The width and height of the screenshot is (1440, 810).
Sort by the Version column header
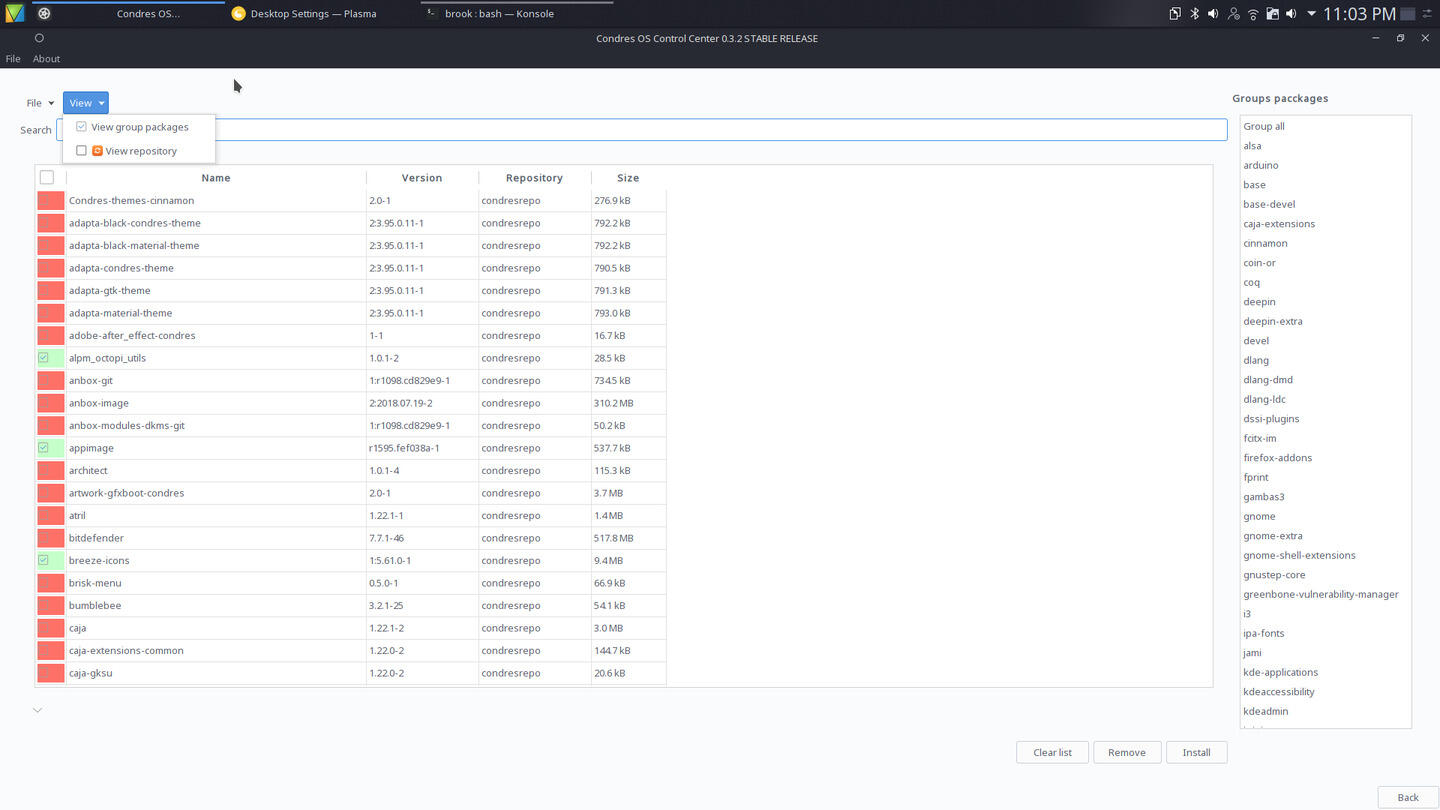422,178
